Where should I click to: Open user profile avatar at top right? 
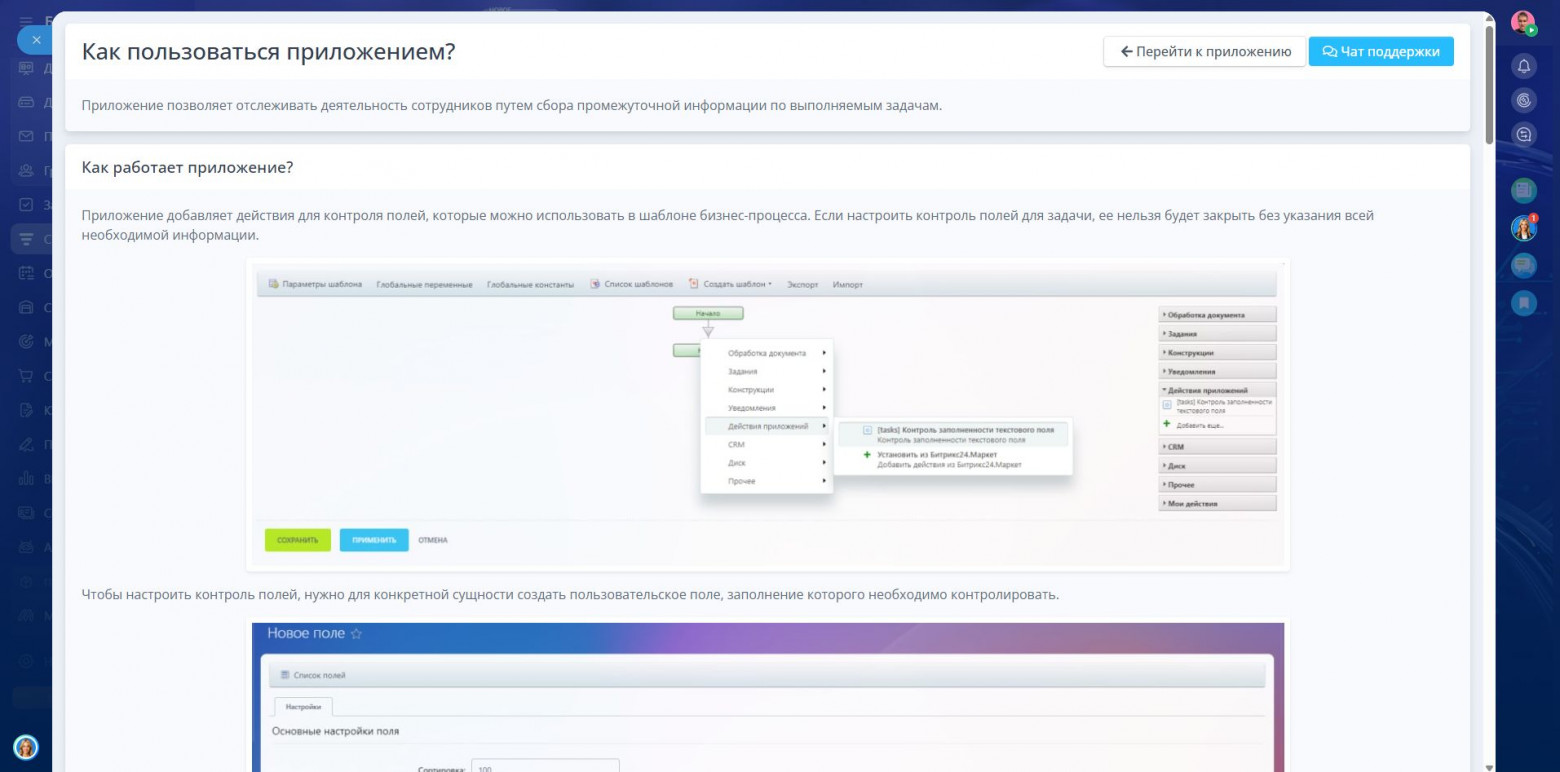[x=1523, y=23]
